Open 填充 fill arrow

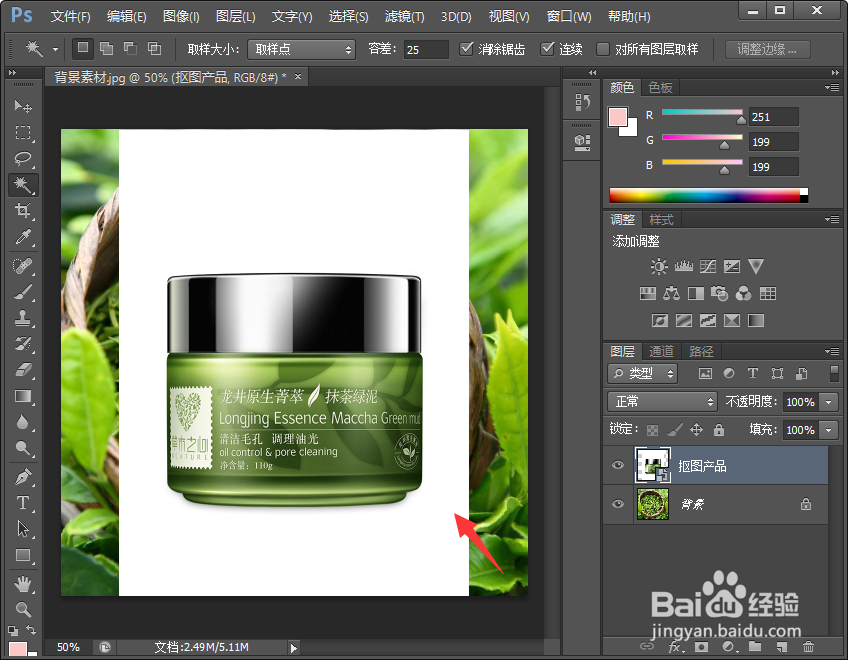click(x=829, y=430)
